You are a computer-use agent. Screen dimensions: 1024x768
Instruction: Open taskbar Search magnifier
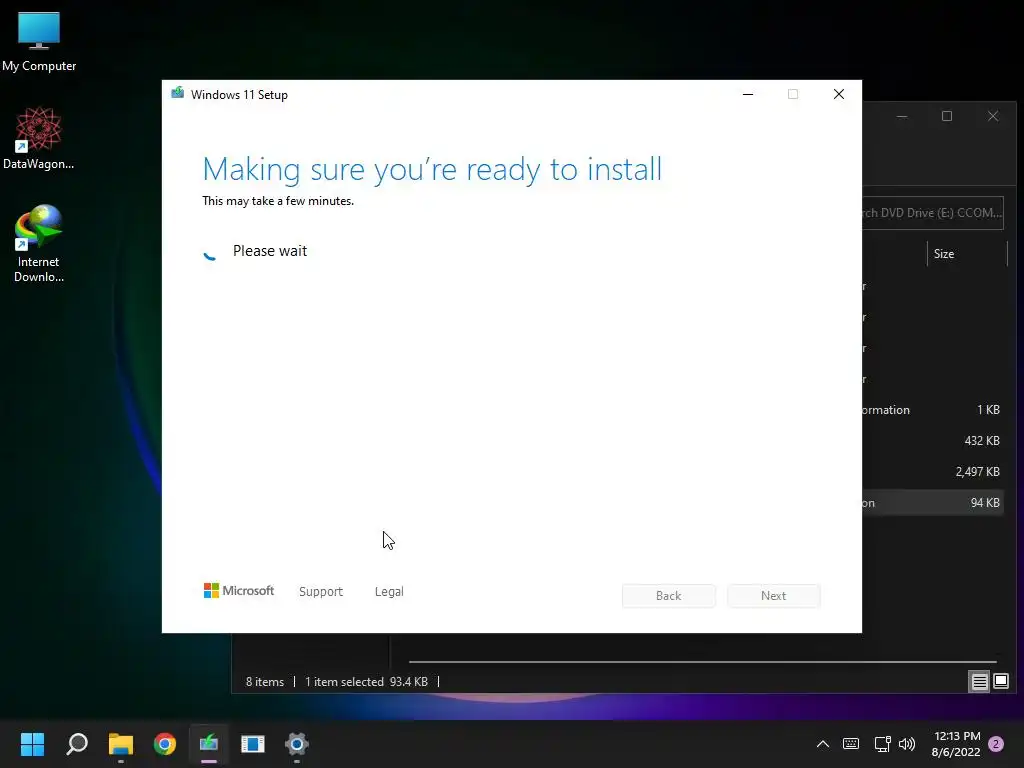(x=76, y=744)
